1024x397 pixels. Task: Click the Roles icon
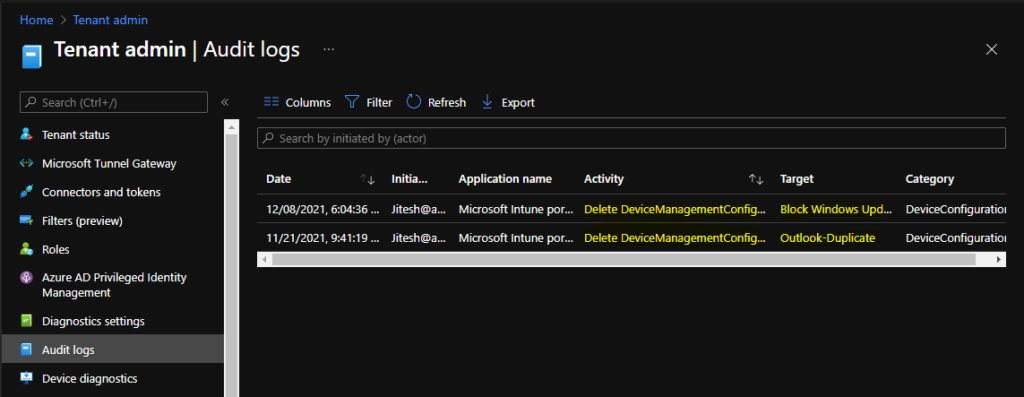pos(26,249)
